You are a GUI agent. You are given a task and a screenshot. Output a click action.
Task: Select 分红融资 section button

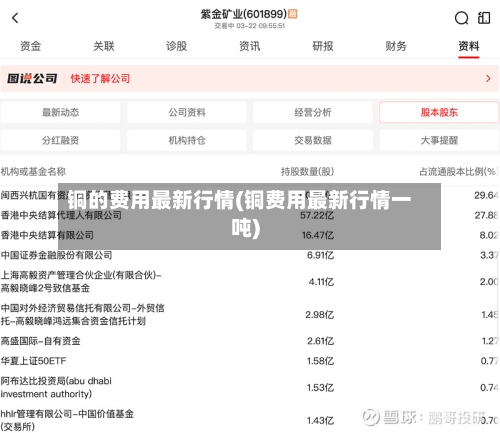[60, 140]
